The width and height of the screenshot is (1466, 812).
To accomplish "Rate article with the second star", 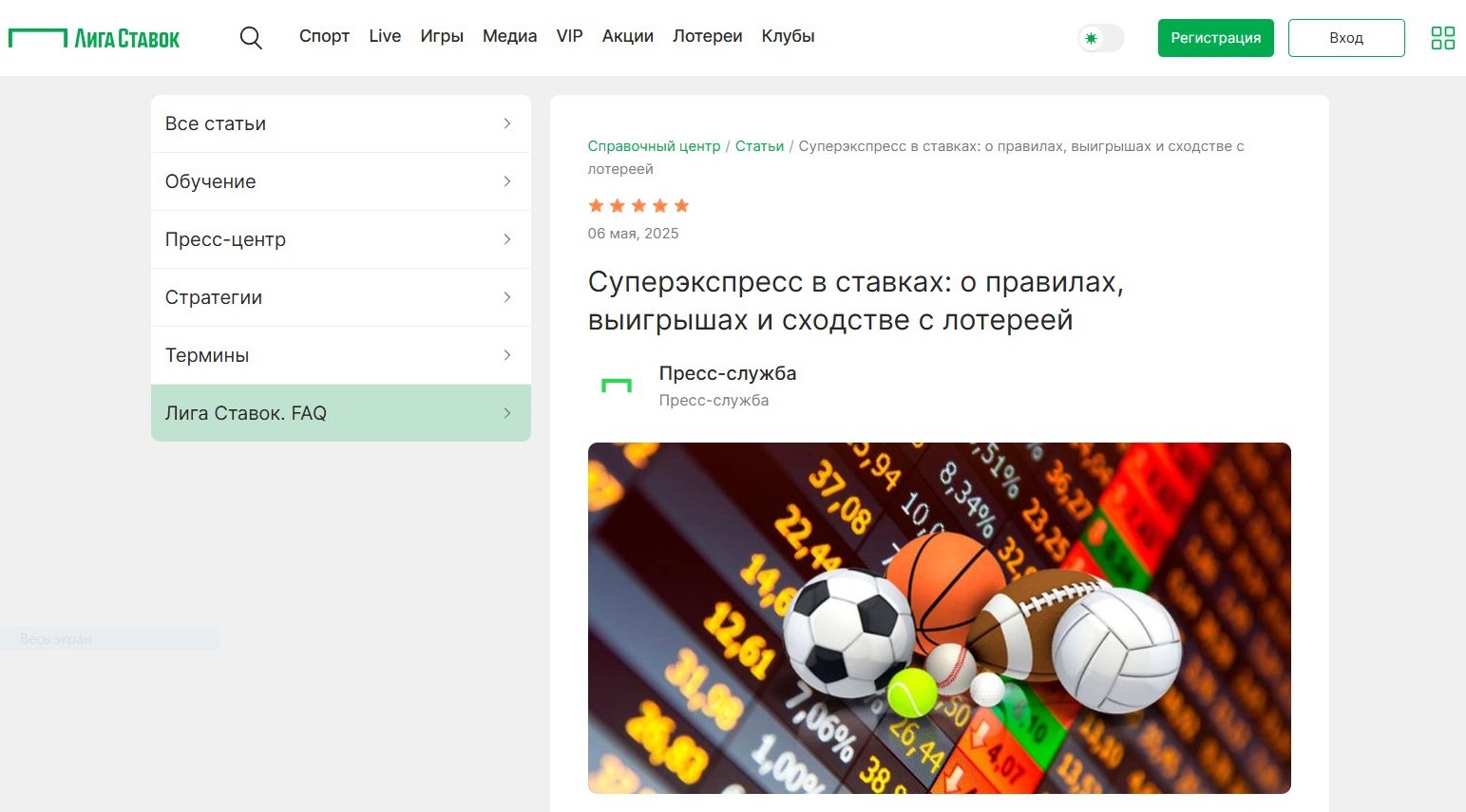I will (x=618, y=206).
